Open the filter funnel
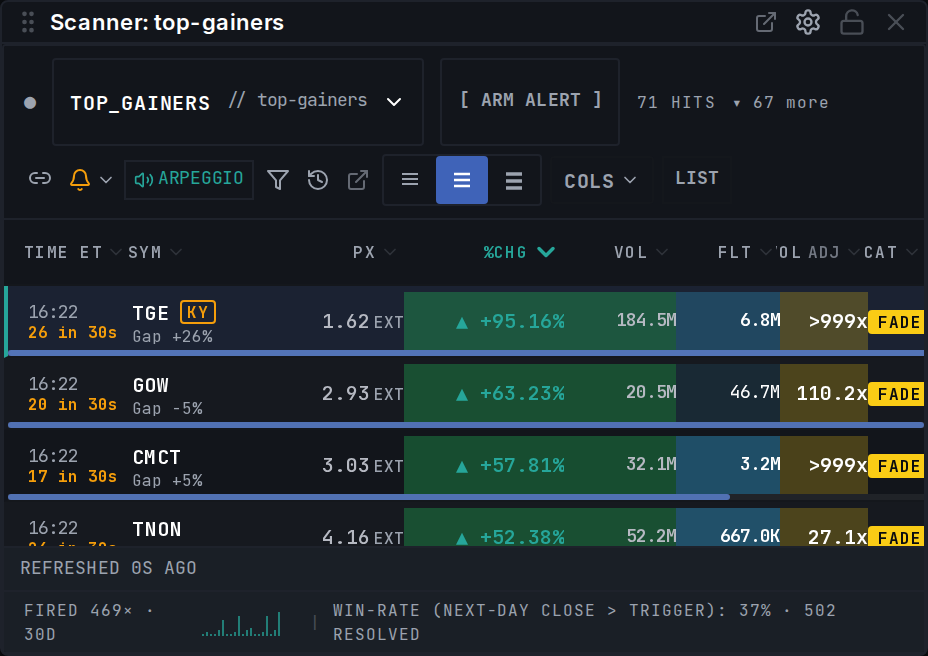The width and height of the screenshot is (928, 656). coord(278,179)
